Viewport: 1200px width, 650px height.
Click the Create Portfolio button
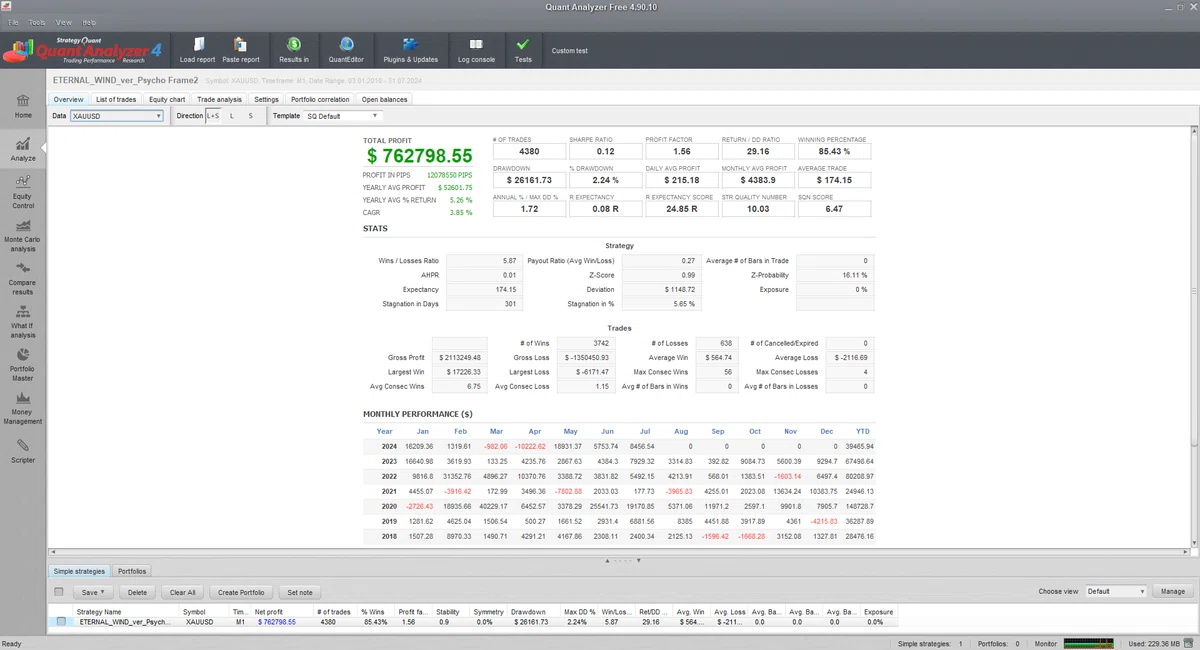[241, 592]
